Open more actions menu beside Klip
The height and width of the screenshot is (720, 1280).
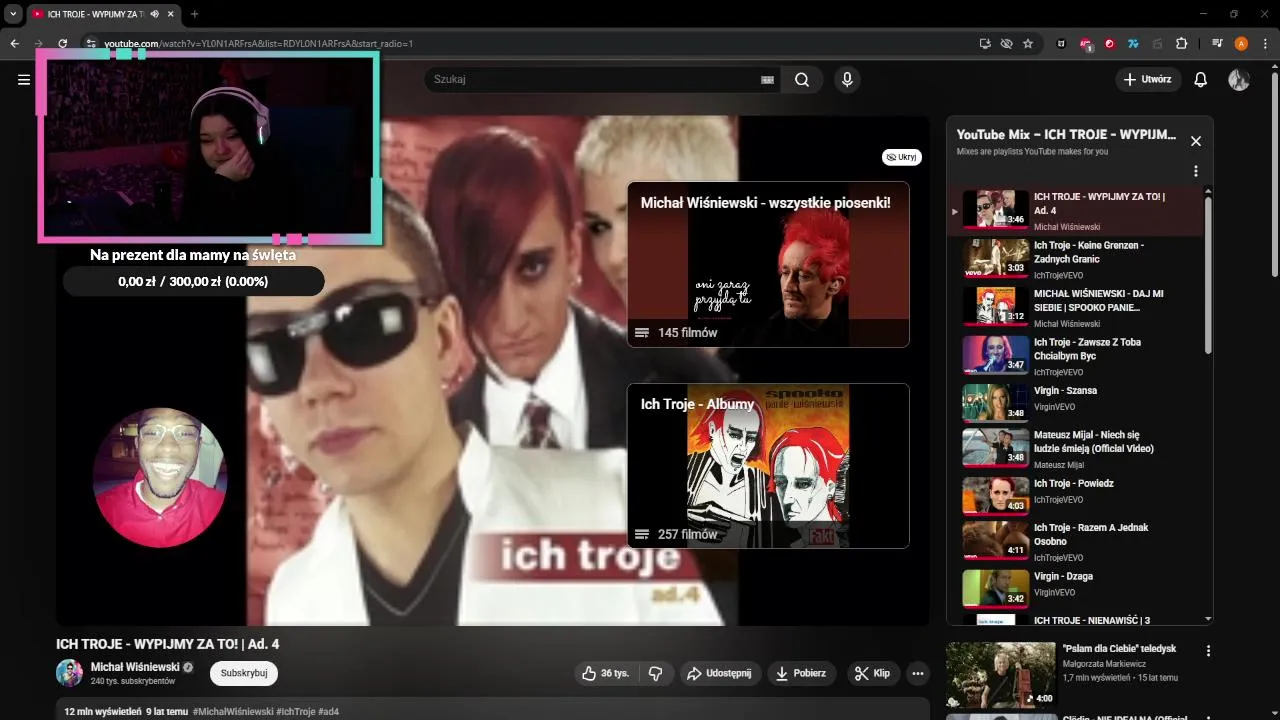[x=918, y=673]
